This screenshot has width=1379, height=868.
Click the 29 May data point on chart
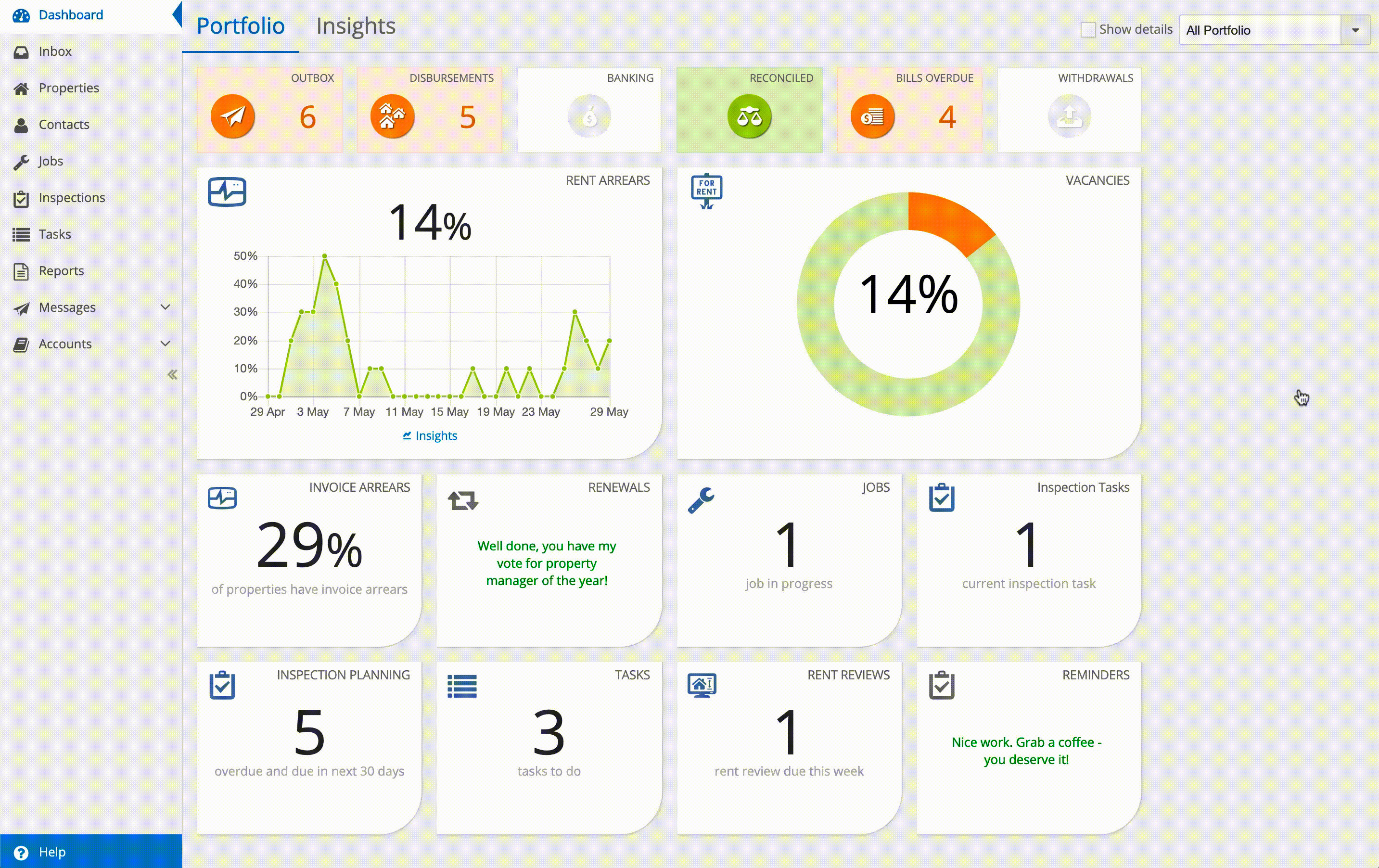609,341
